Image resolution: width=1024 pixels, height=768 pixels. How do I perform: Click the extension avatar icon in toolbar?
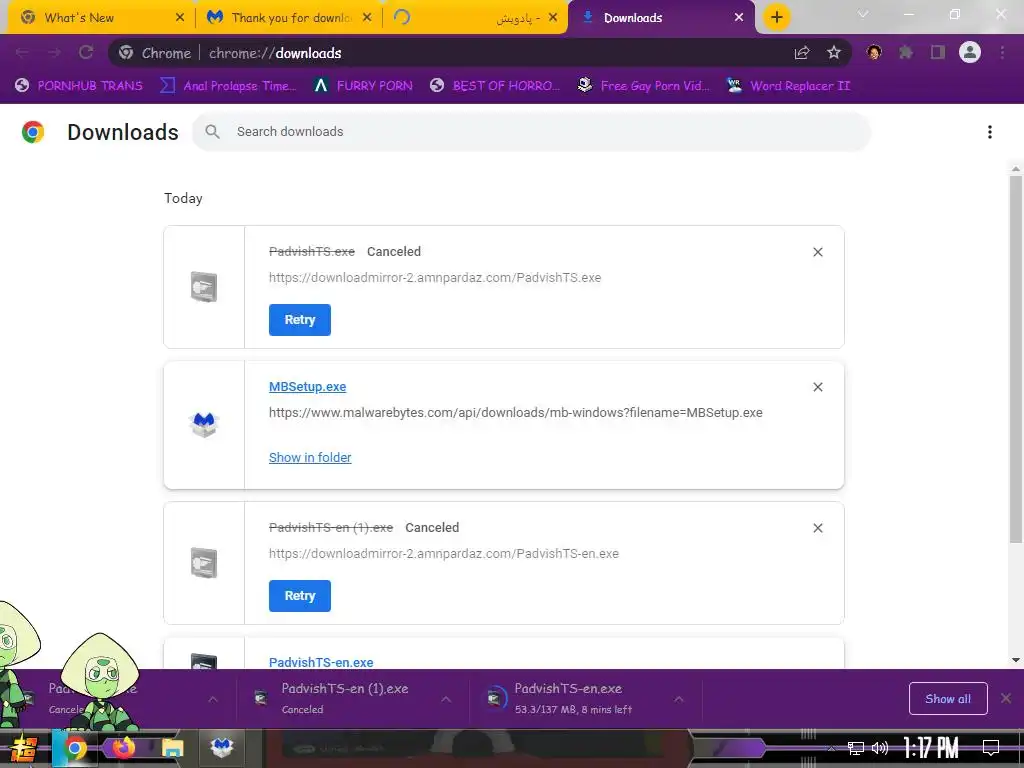click(874, 53)
